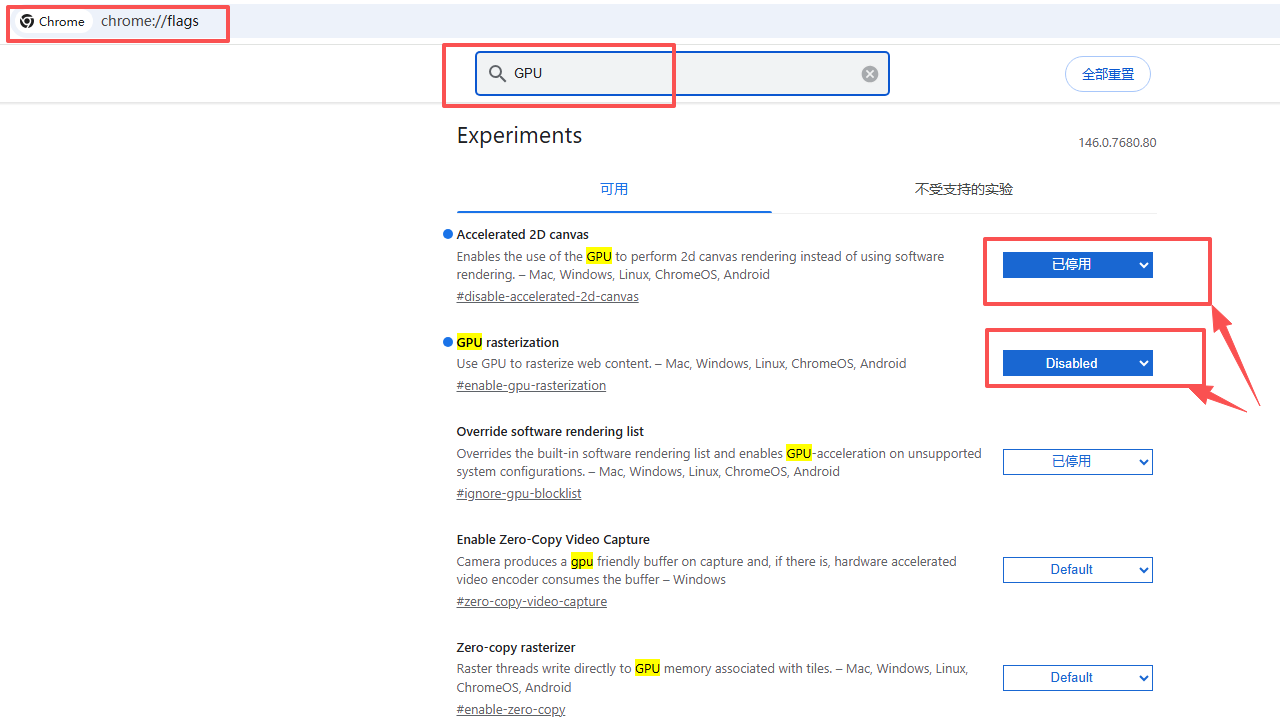Click the magnifier search icon
Image resolution: width=1280 pixels, height=721 pixels.
pos(497,73)
